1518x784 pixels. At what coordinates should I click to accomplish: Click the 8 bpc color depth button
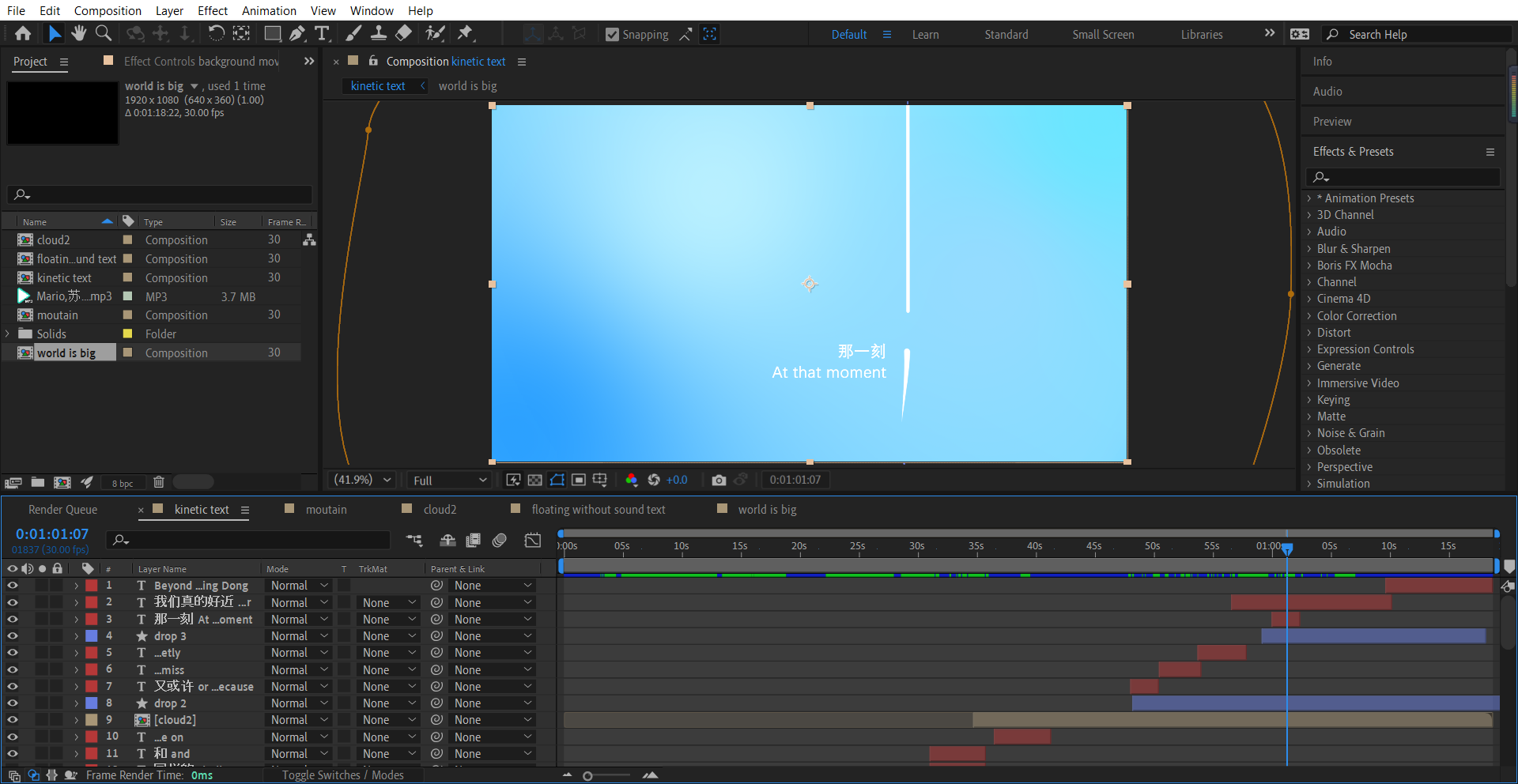pyautogui.click(x=123, y=483)
